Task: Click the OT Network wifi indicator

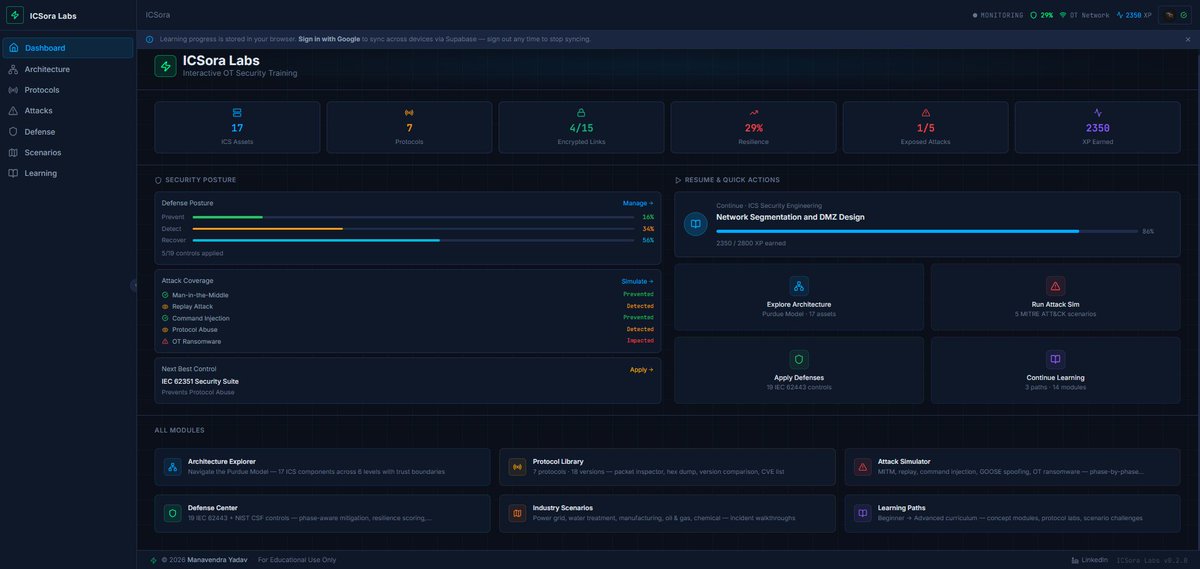Action: 1084,15
